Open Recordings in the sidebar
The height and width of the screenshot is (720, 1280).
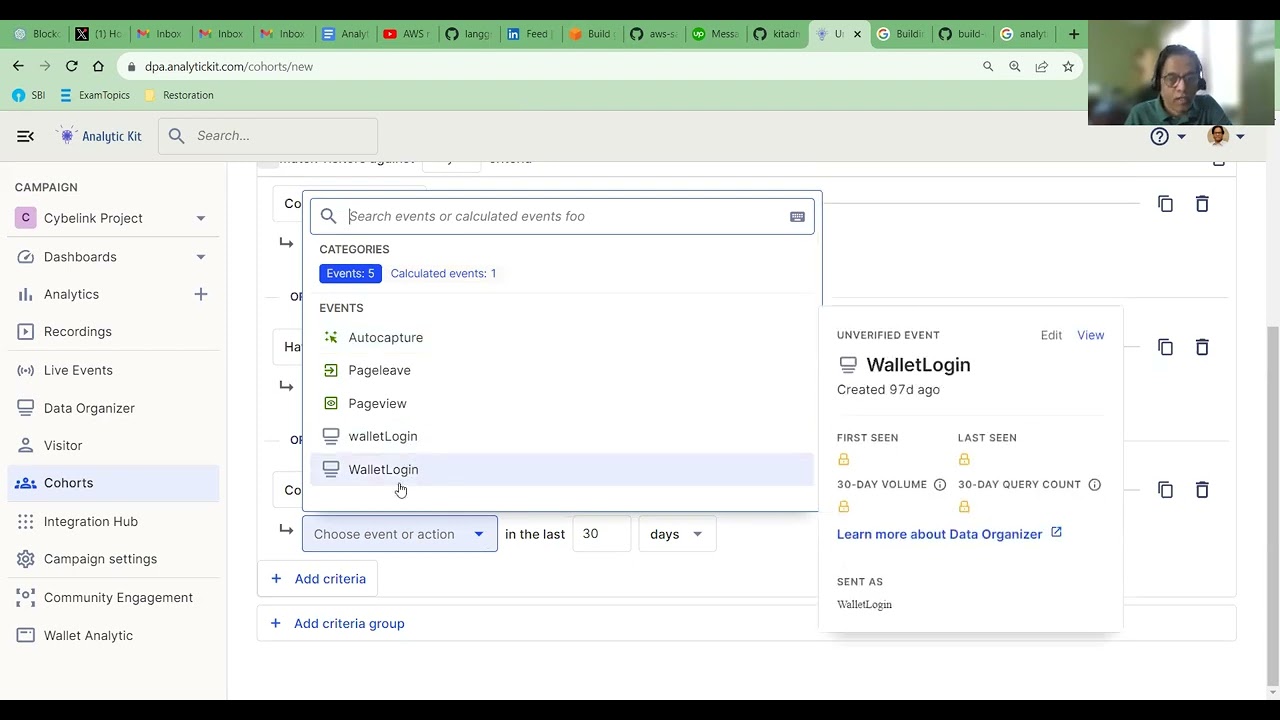pos(113,332)
